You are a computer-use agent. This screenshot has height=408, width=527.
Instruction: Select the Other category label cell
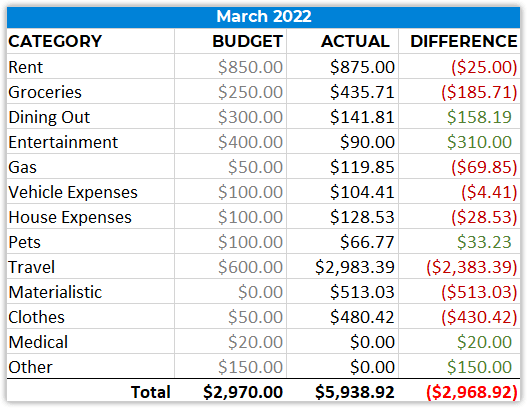tap(90, 366)
